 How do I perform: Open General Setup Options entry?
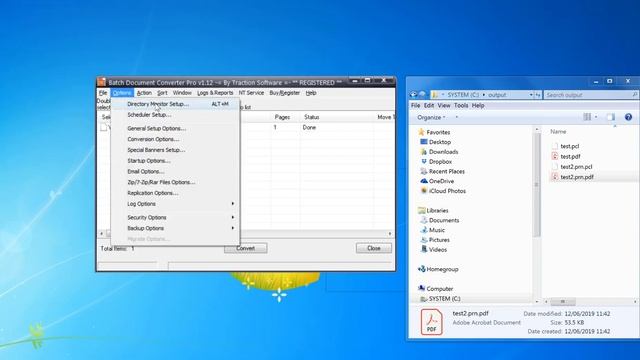[x=176, y=129]
